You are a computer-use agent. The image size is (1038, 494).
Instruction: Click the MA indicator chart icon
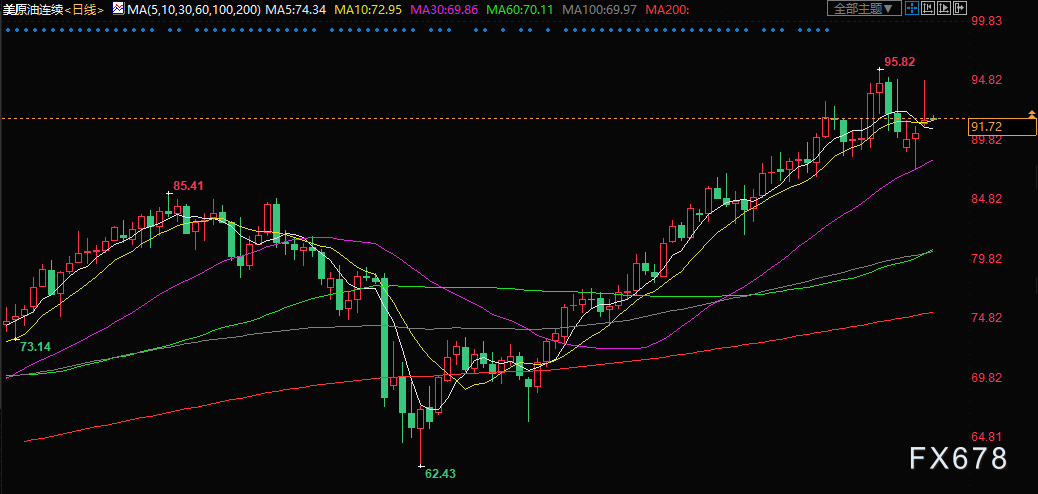point(118,9)
